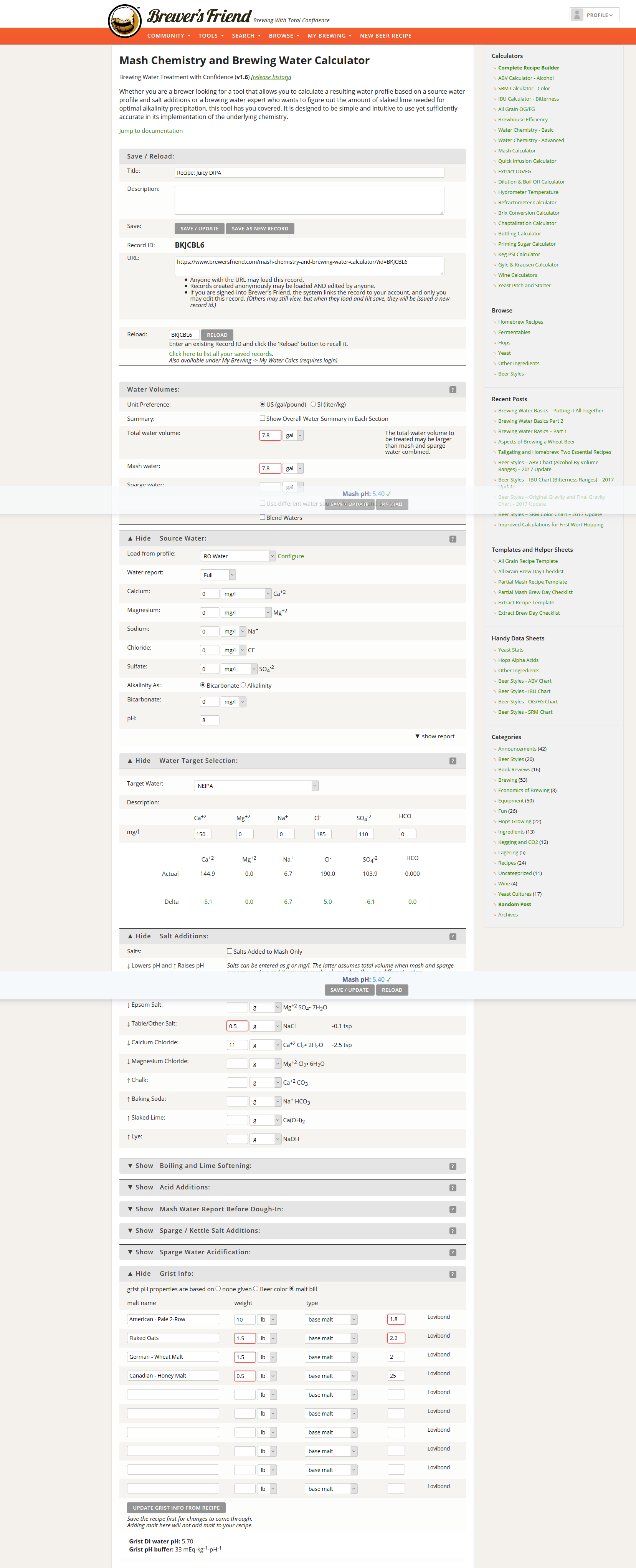Click Save / Update button in Save section
The image size is (636, 1568).
199,229
